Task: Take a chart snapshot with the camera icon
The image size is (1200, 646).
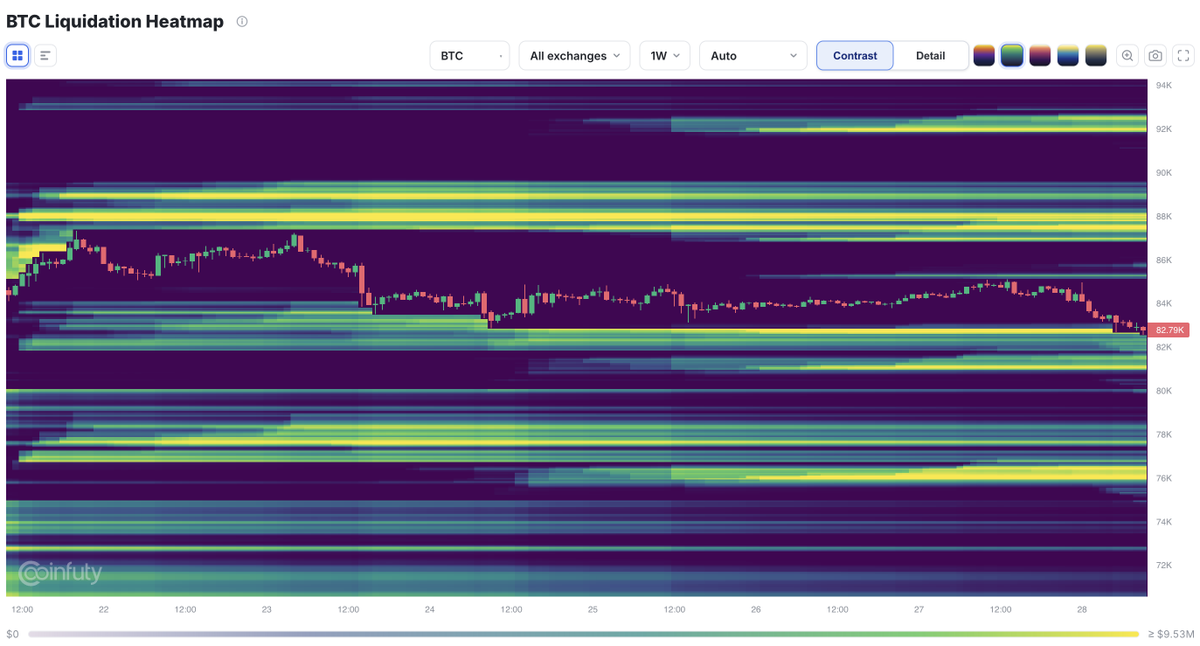Action: click(x=1155, y=56)
